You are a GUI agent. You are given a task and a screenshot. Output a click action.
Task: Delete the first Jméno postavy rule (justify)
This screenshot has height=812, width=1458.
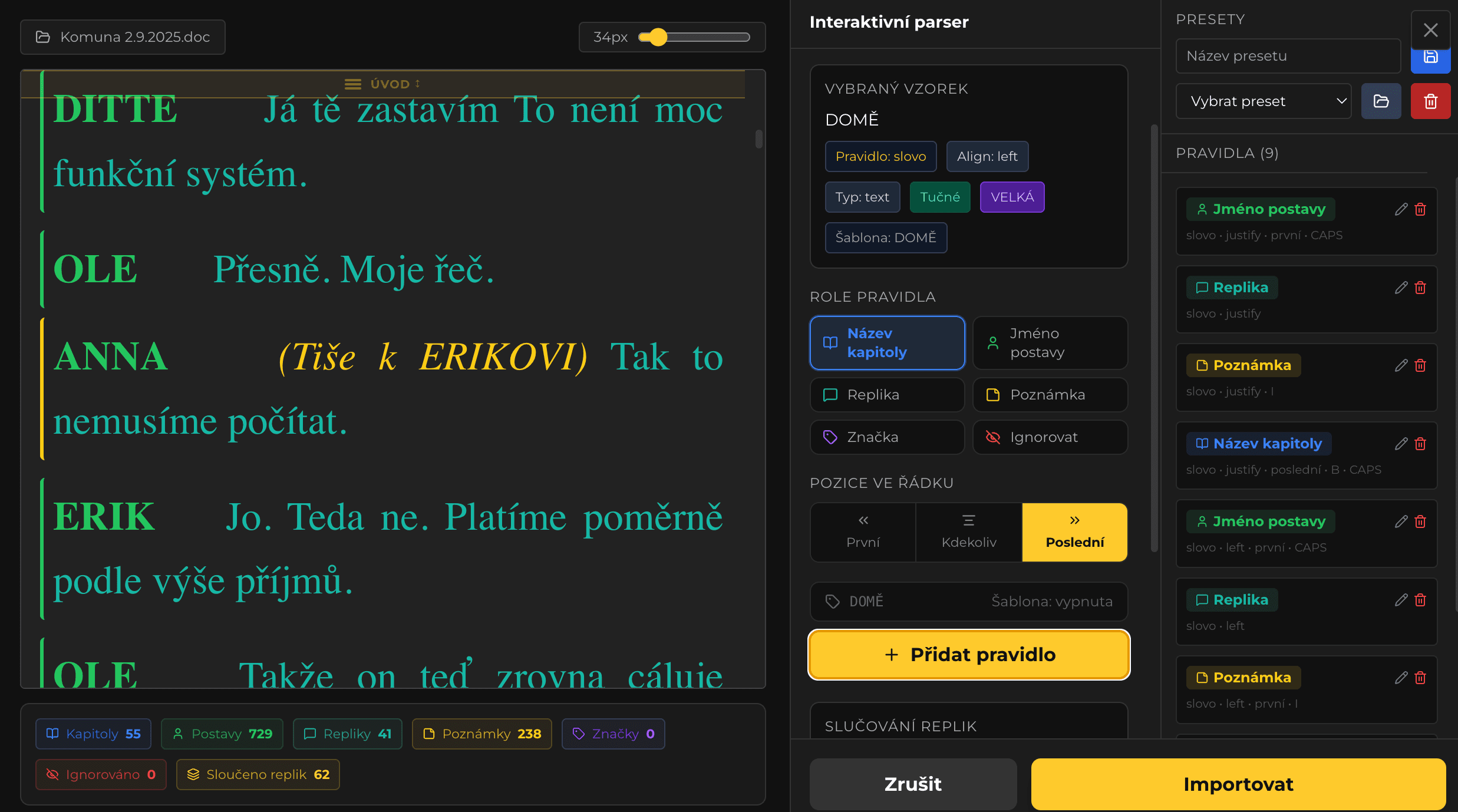(x=1420, y=209)
